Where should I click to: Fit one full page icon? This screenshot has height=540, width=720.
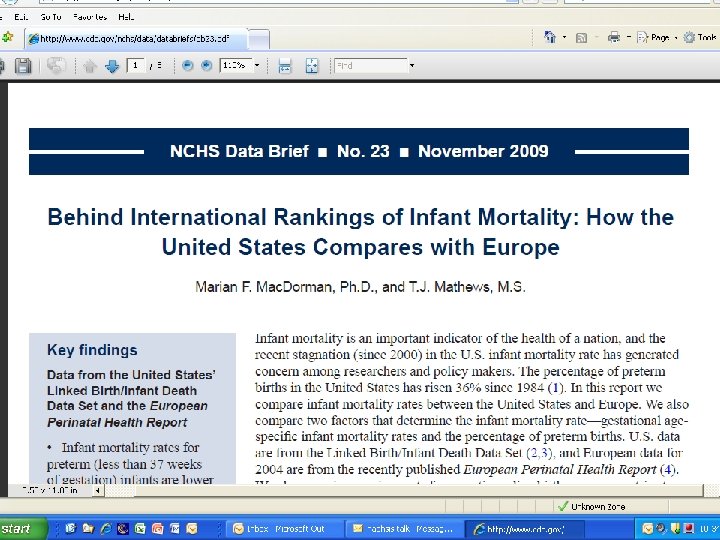(x=312, y=66)
